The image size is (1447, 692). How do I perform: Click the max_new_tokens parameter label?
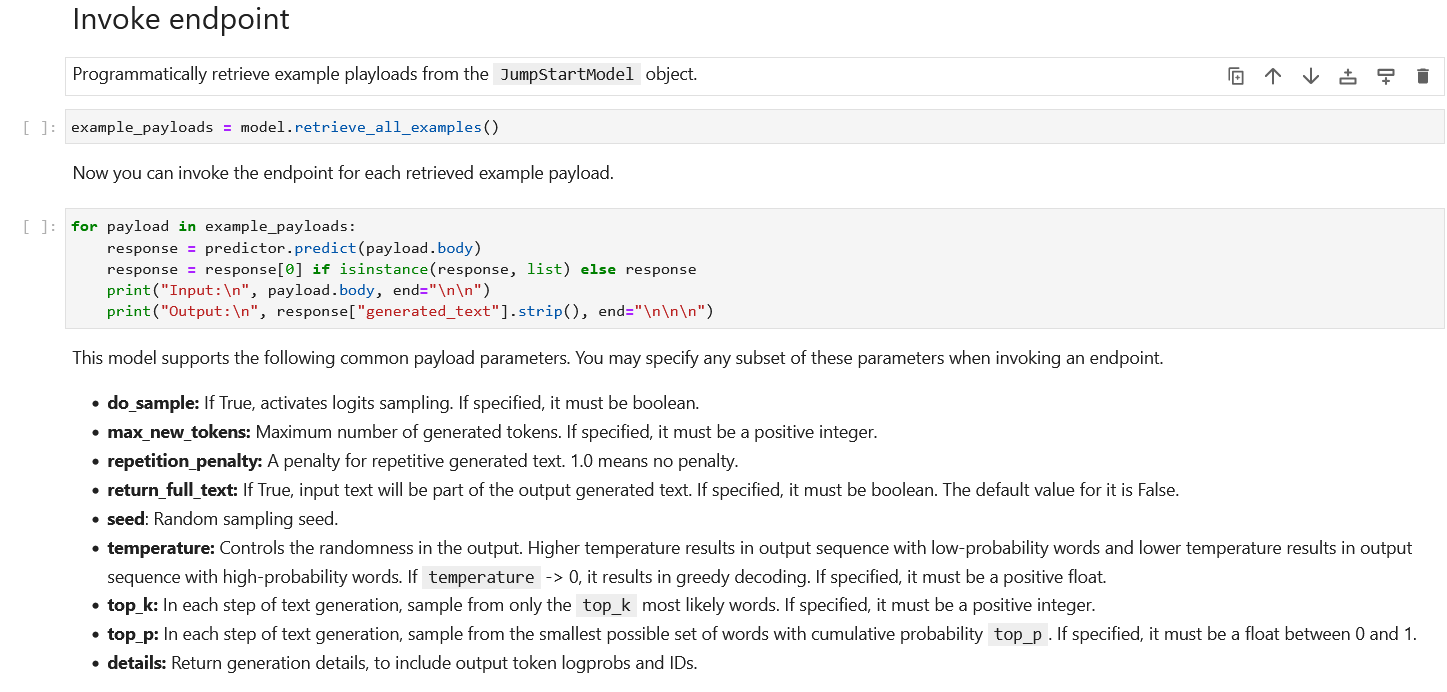point(180,432)
